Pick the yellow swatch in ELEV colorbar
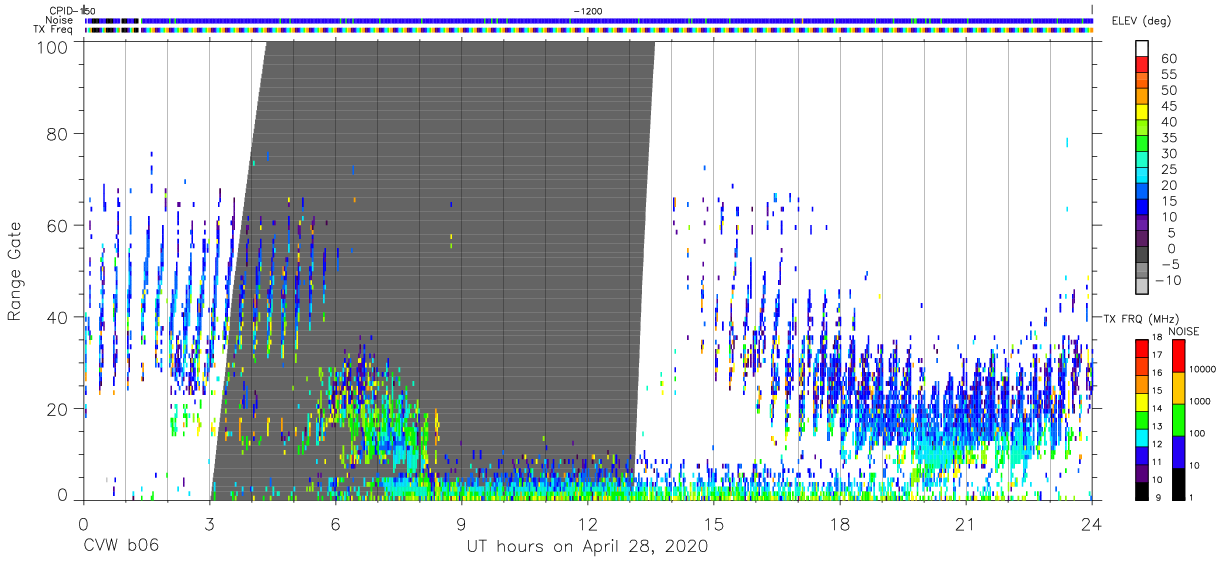The width and height of the screenshot is (1228, 567). (1142, 112)
